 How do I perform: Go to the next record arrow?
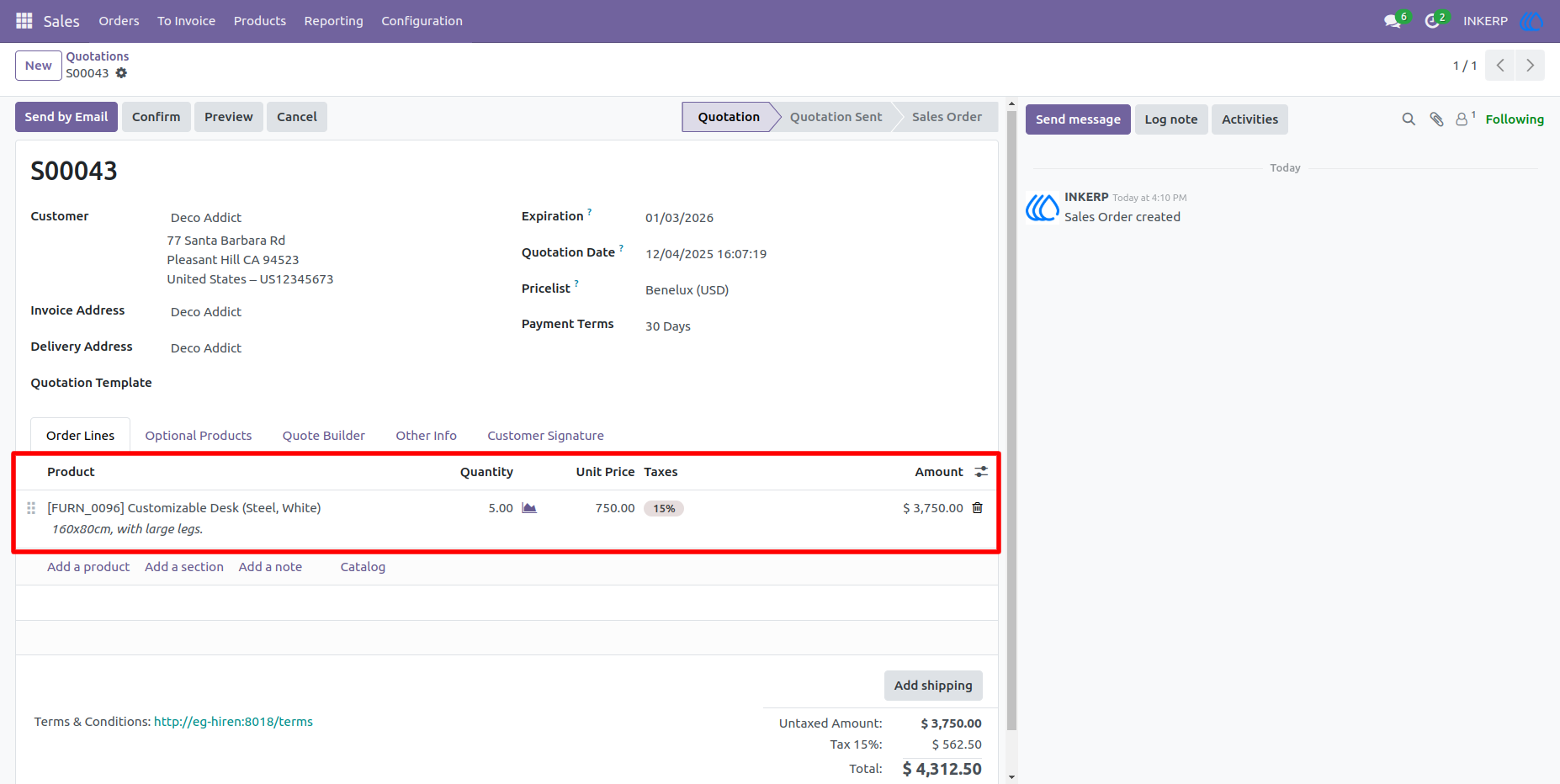click(x=1530, y=66)
